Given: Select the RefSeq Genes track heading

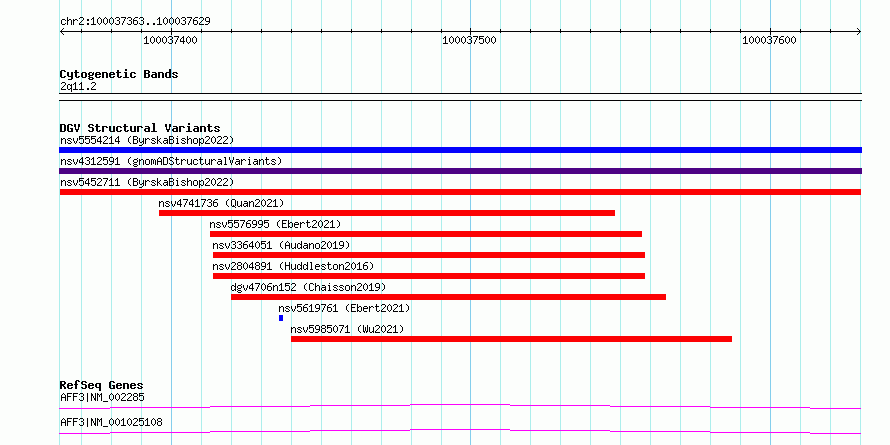Looking at the screenshot, I should coord(101,385).
